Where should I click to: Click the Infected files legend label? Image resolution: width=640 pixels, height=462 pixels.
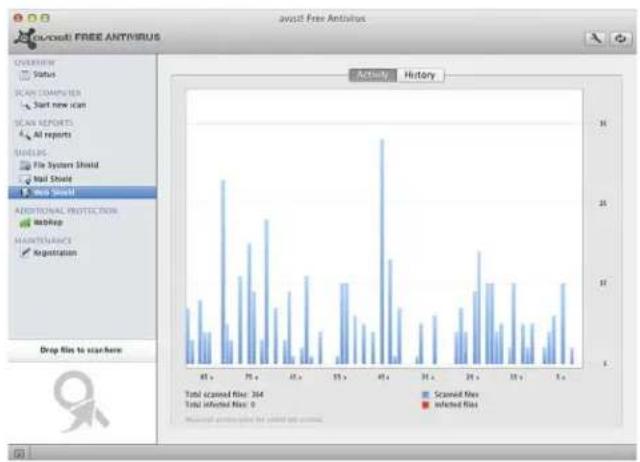(x=456, y=405)
